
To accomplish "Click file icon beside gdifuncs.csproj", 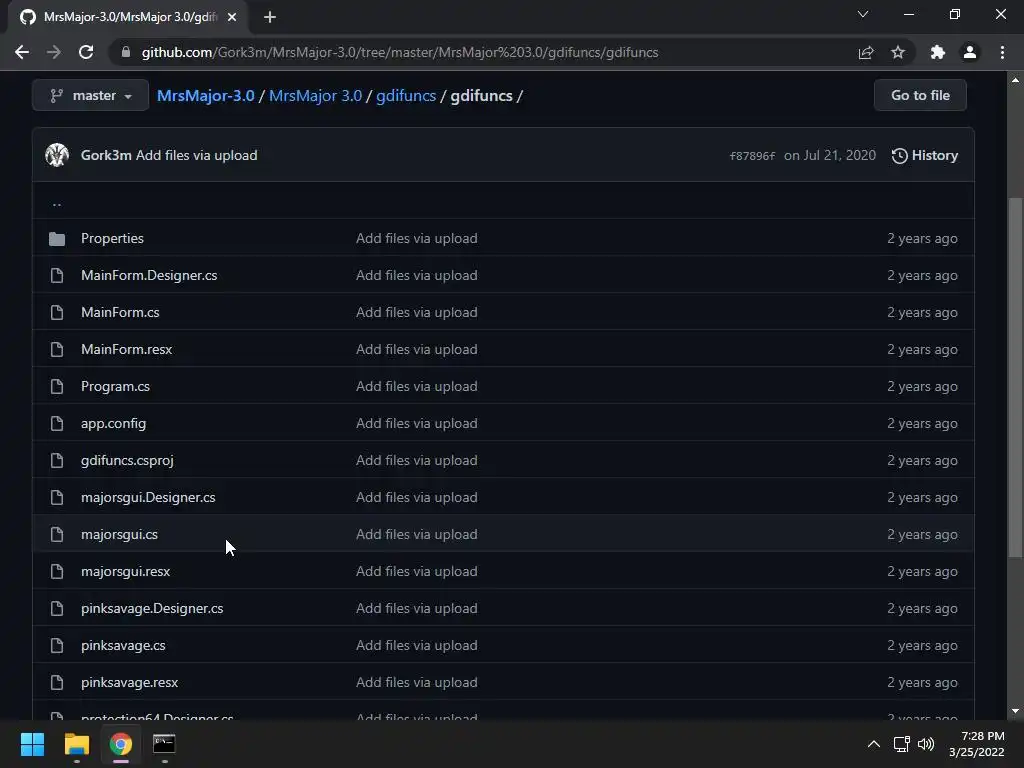I will coord(57,460).
